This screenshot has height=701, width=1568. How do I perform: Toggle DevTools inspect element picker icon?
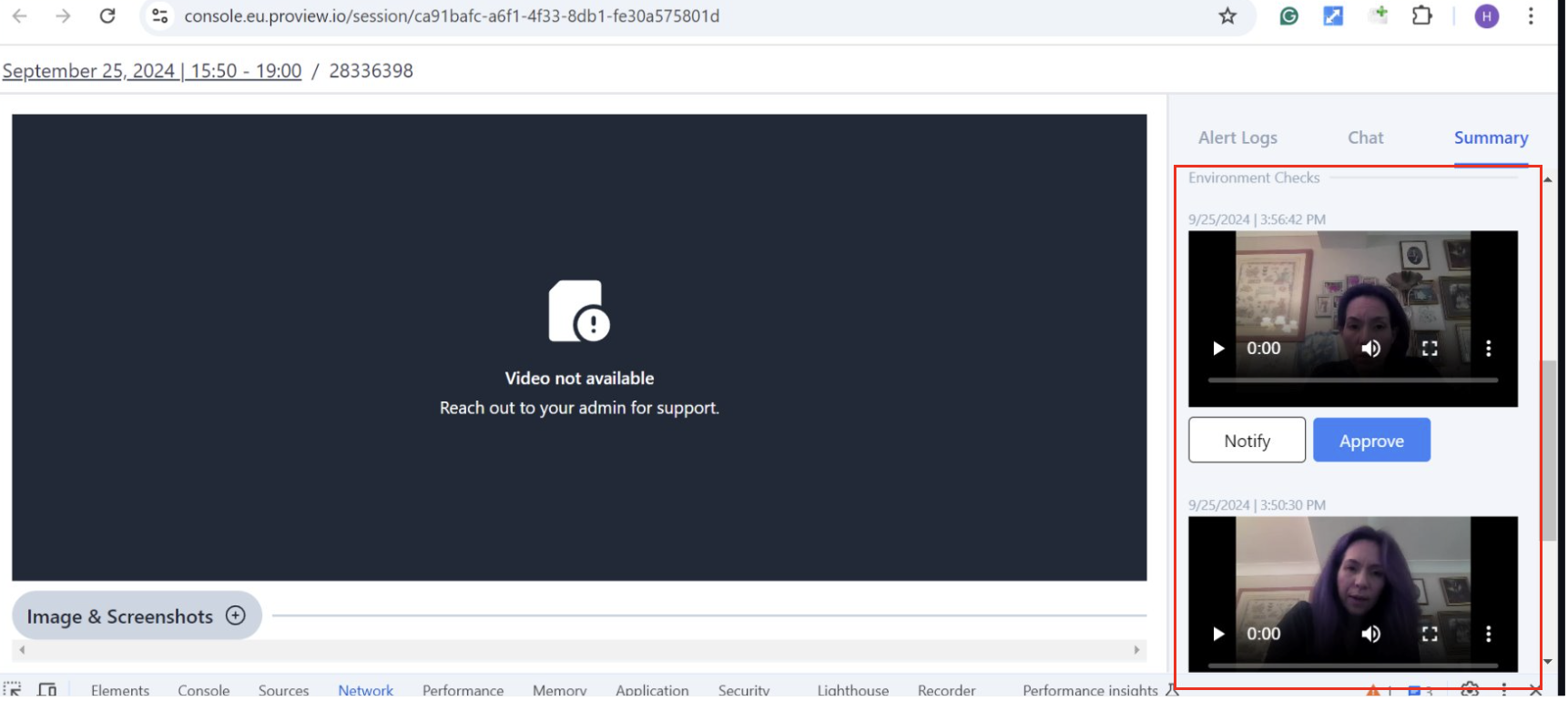tap(13, 690)
